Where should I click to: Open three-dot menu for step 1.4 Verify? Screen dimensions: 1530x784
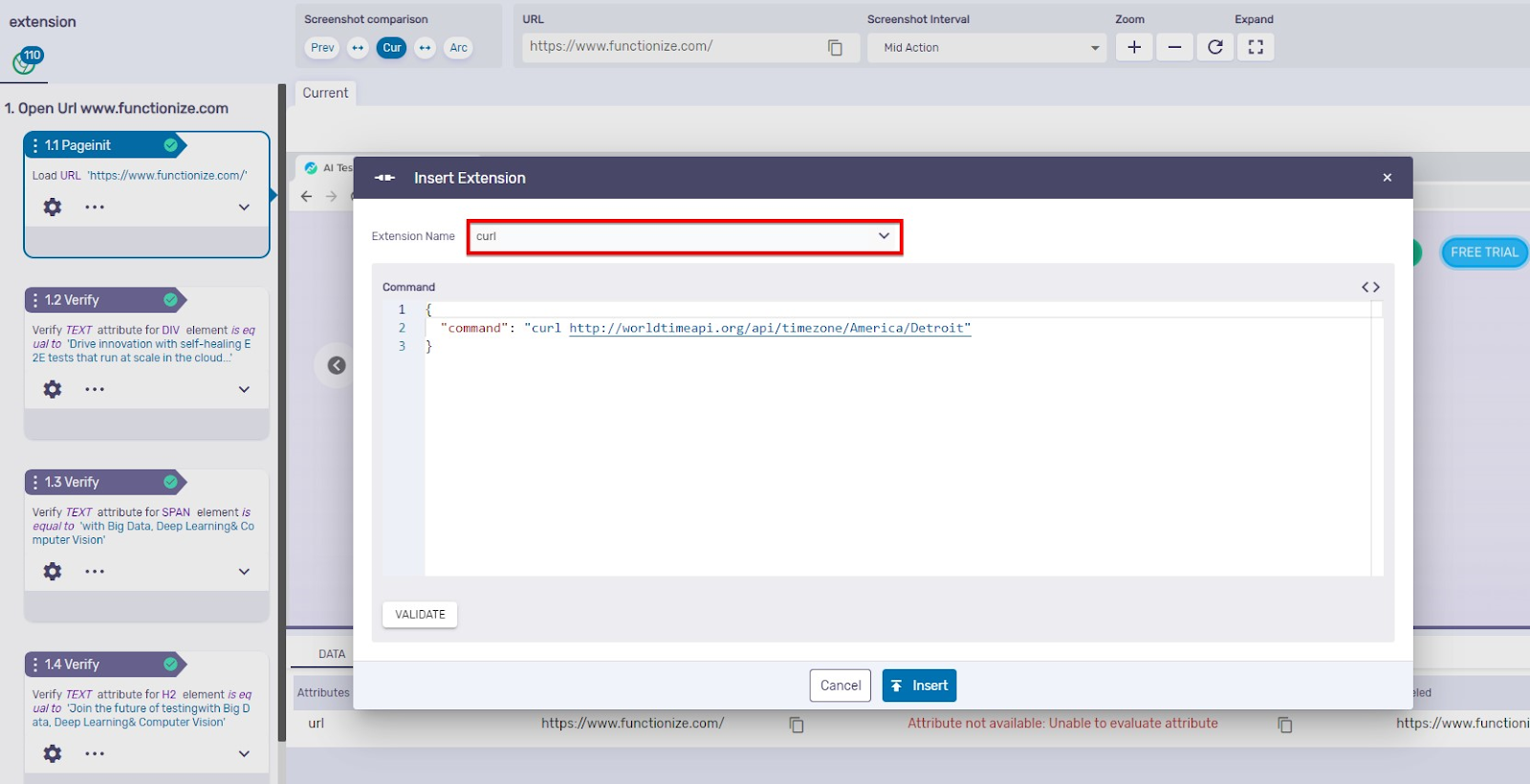click(x=95, y=753)
